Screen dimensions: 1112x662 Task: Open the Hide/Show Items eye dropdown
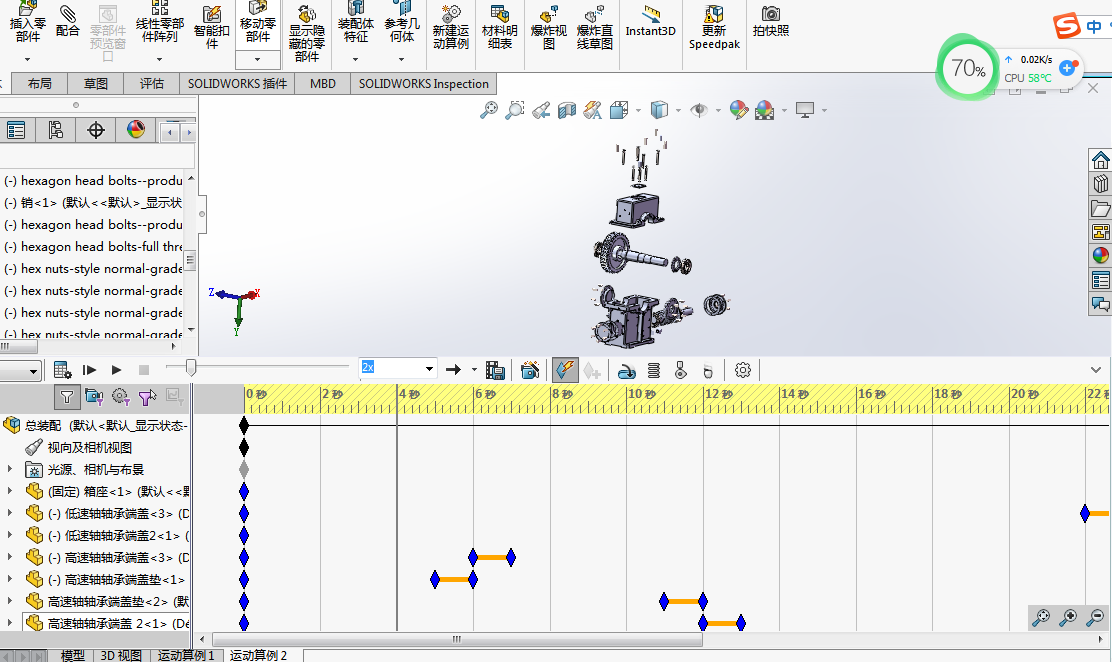pyautogui.click(x=718, y=111)
